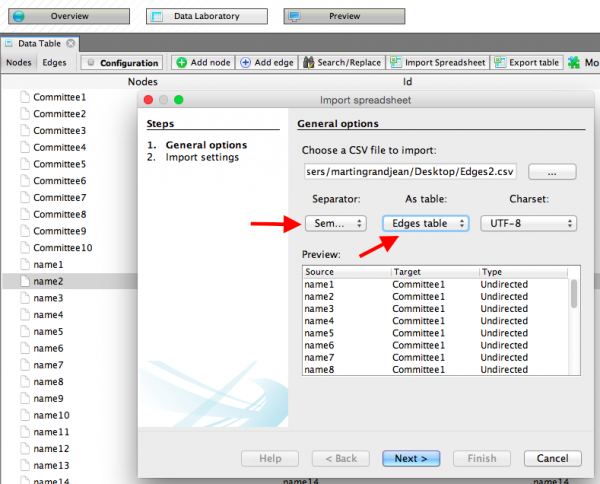This screenshot has width=600, height=484.
Task: Open the Search/Replace tool
Action: (x=341, y=62)
